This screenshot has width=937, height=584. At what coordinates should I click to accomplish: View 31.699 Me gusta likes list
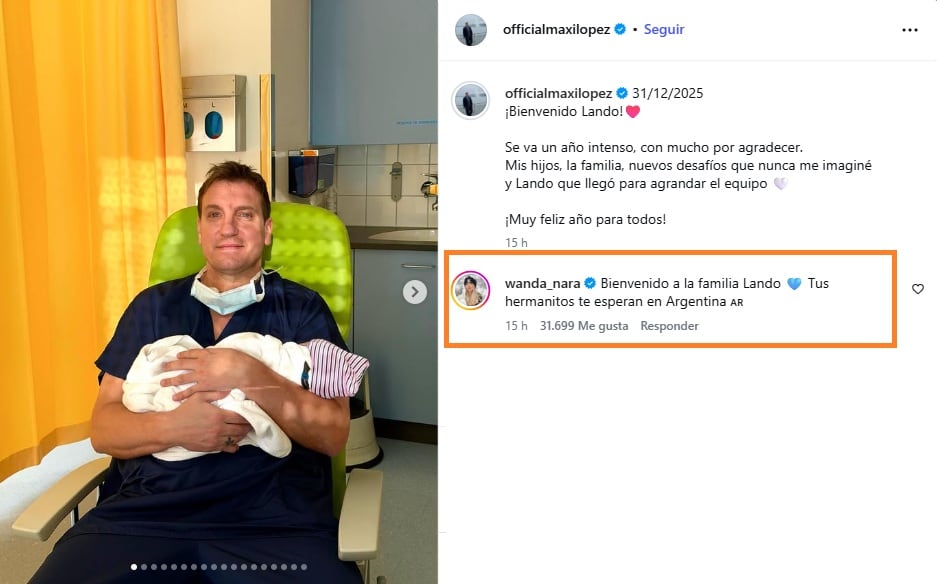click(x=584, y=326)
